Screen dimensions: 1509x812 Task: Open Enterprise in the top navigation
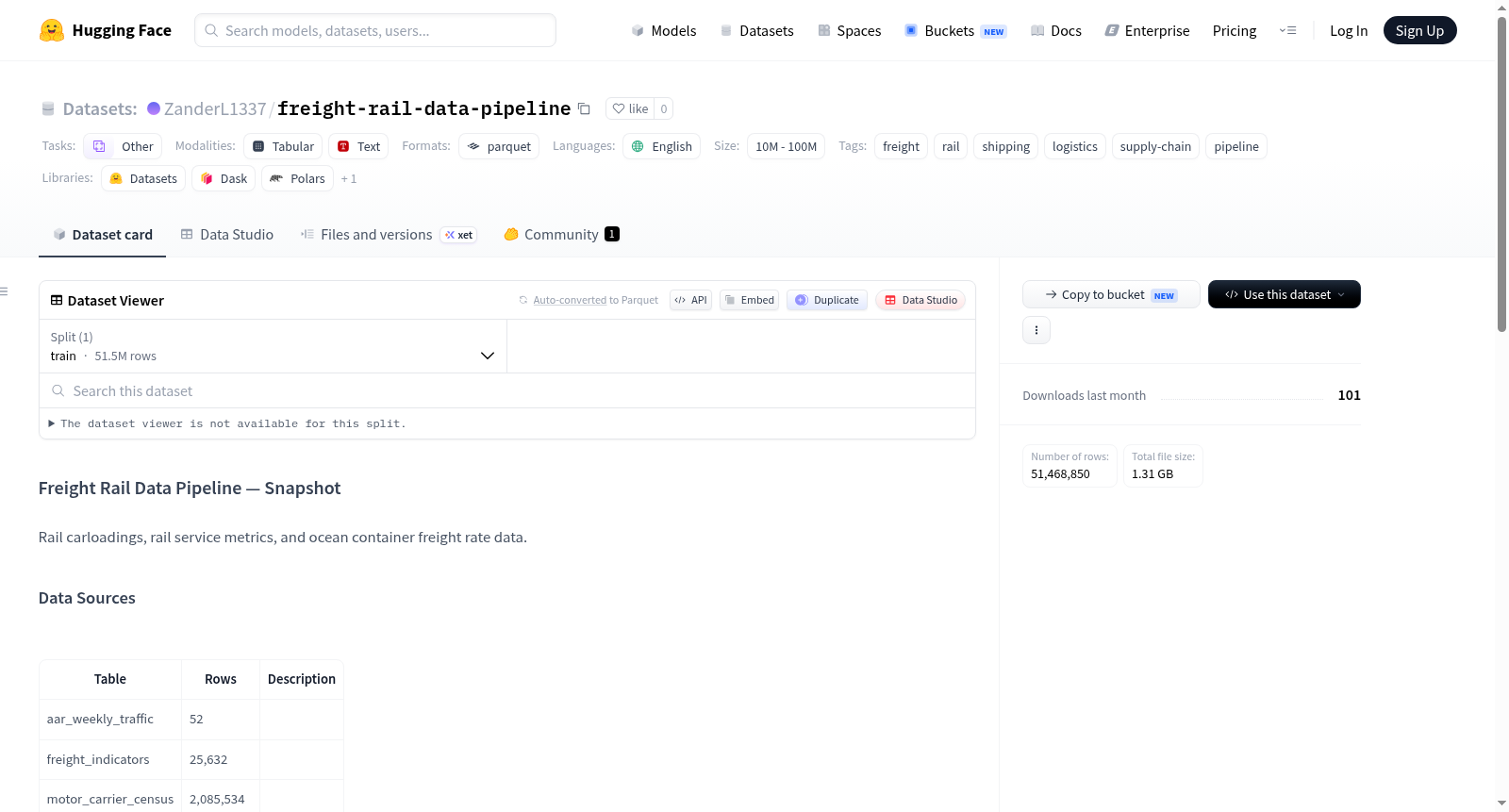(1147, 30)
